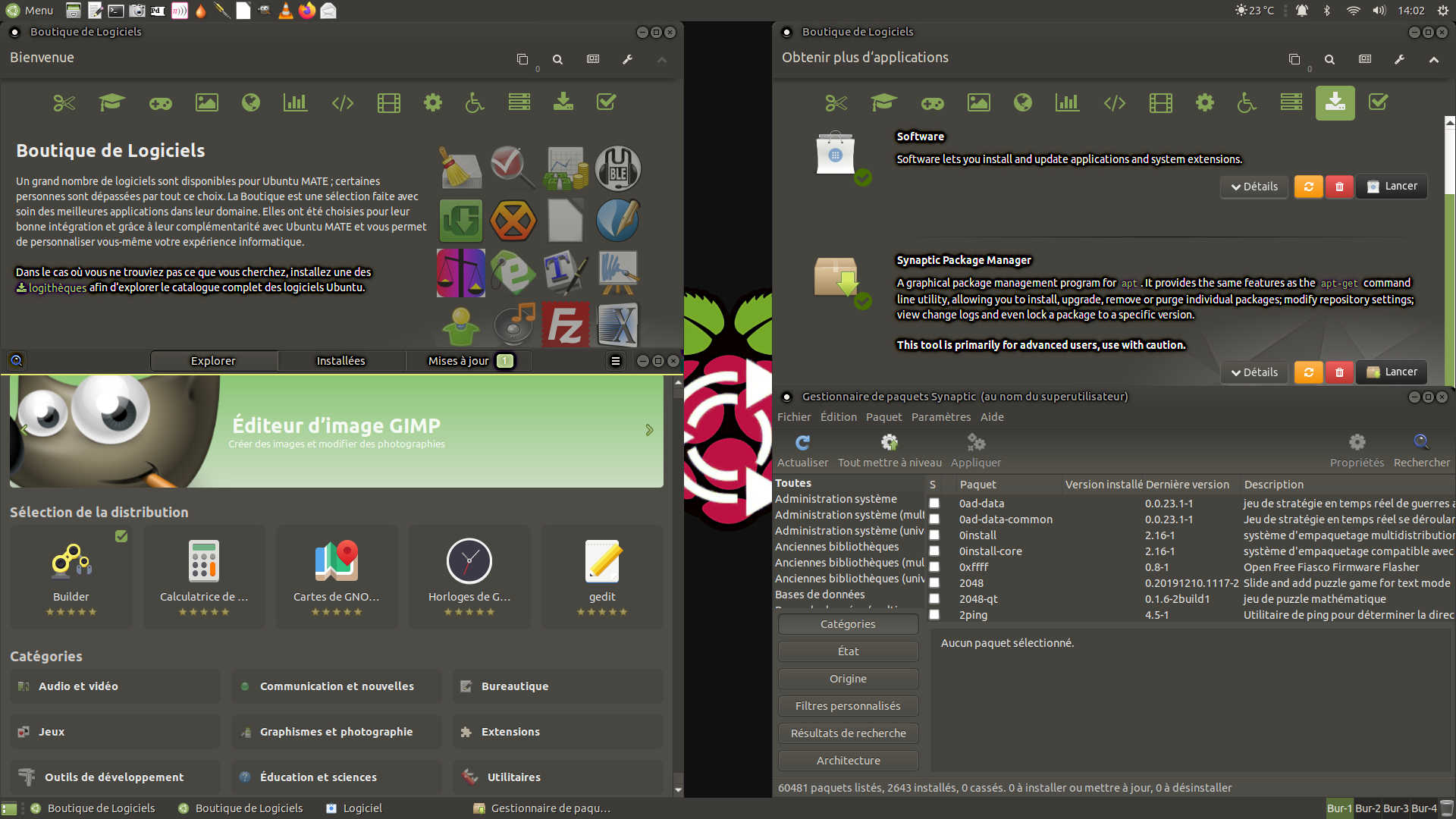
Task: Open the Paramètres menu in Synaptic
Action: click(941, 417)
